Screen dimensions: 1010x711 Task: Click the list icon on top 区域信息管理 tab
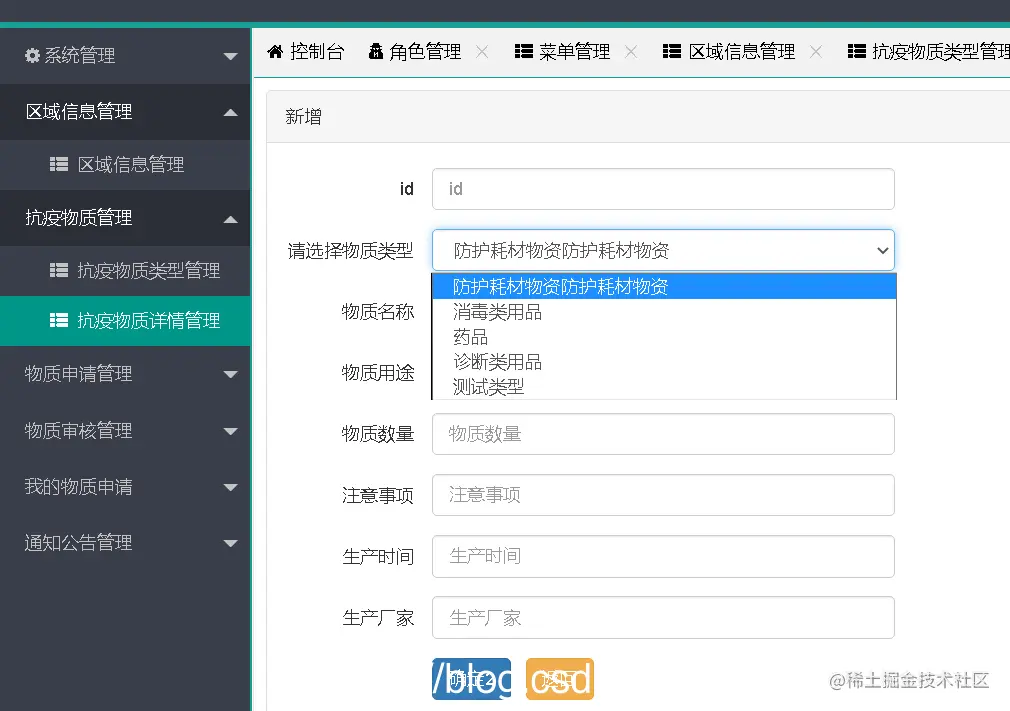(672, 52)
